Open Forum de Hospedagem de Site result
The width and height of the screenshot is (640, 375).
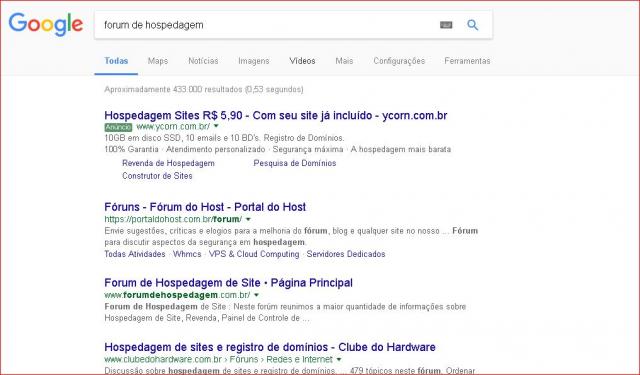(x=229, y=283)
